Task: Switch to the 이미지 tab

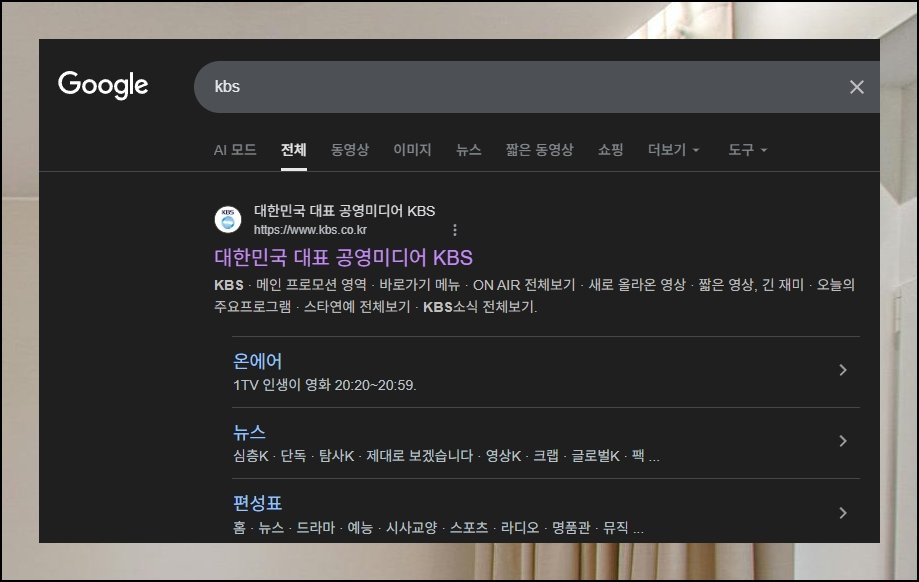Action: pos(412,150)
